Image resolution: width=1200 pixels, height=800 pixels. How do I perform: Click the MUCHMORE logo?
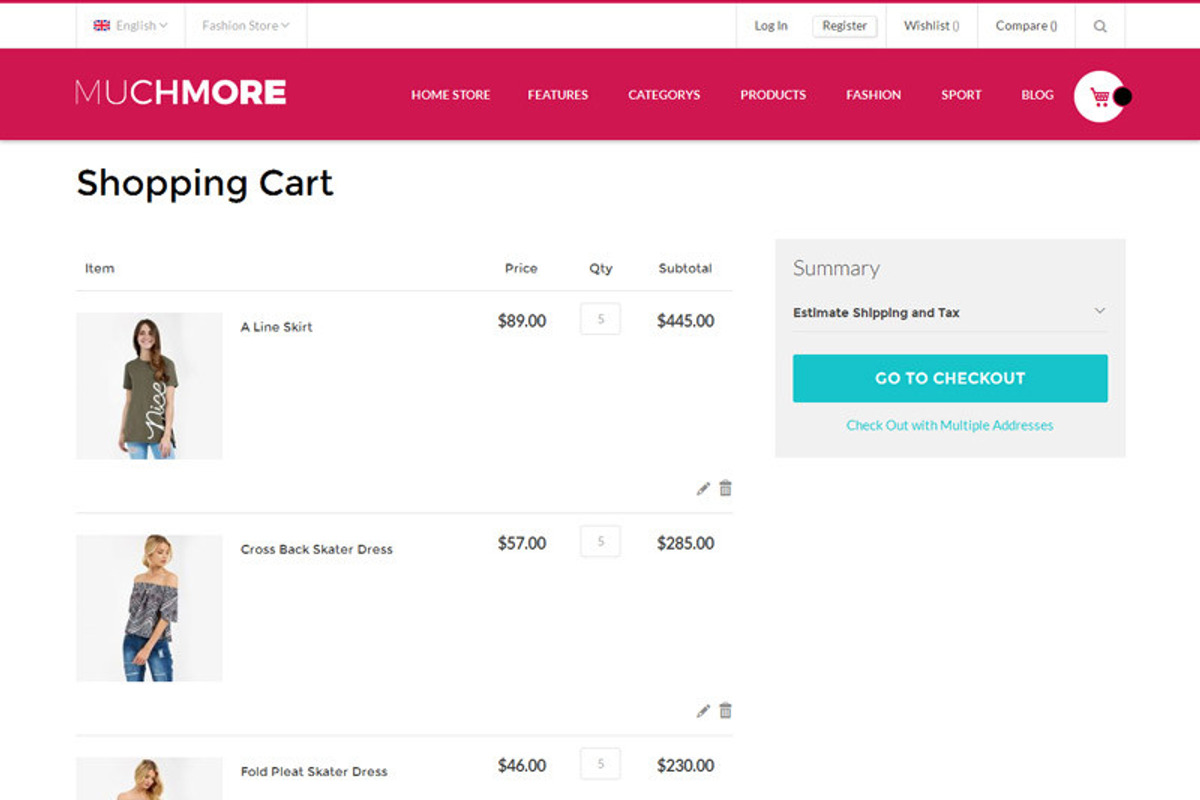[x=180, y=93]
